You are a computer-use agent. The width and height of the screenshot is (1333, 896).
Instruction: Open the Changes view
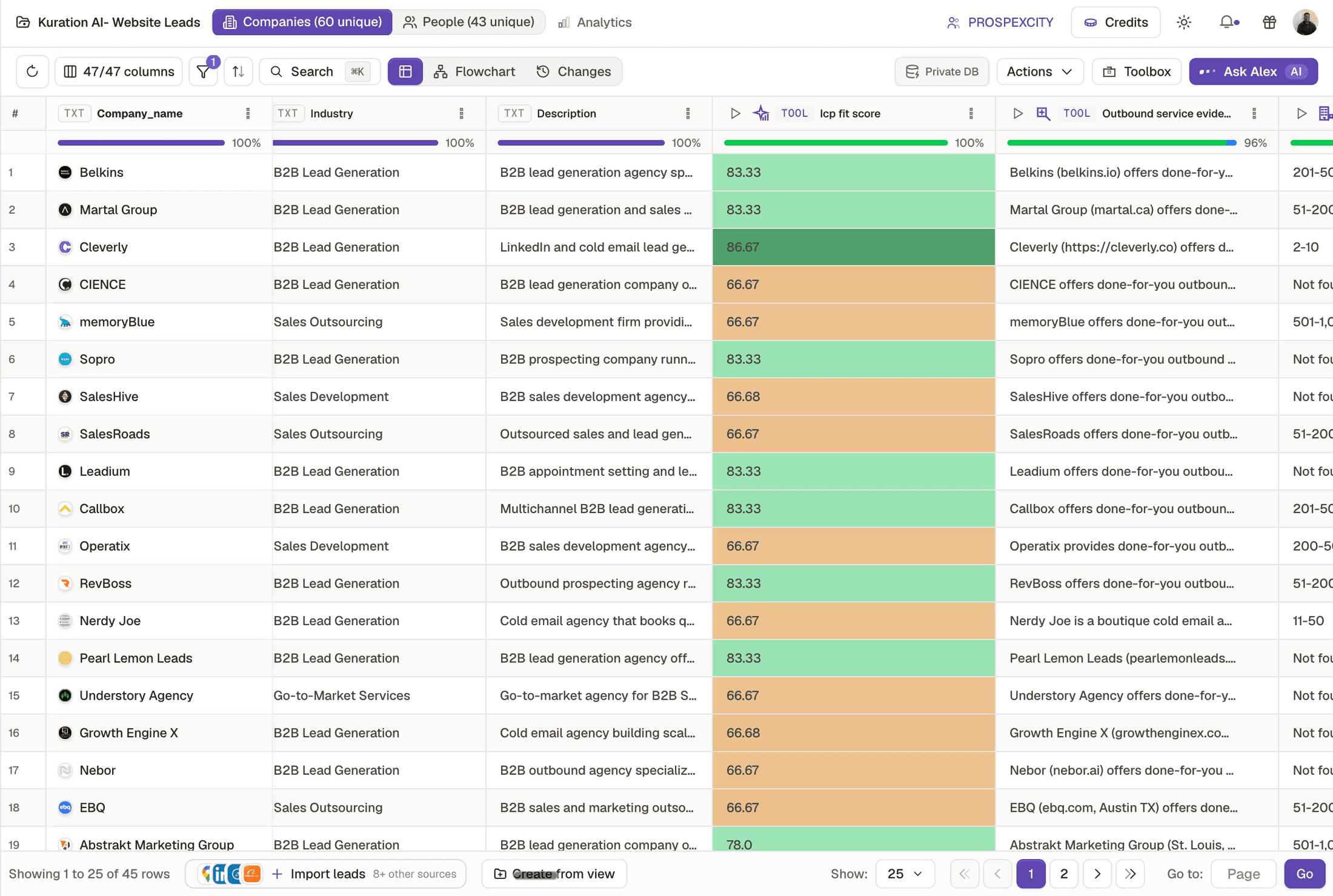click(x=574, y=71)
